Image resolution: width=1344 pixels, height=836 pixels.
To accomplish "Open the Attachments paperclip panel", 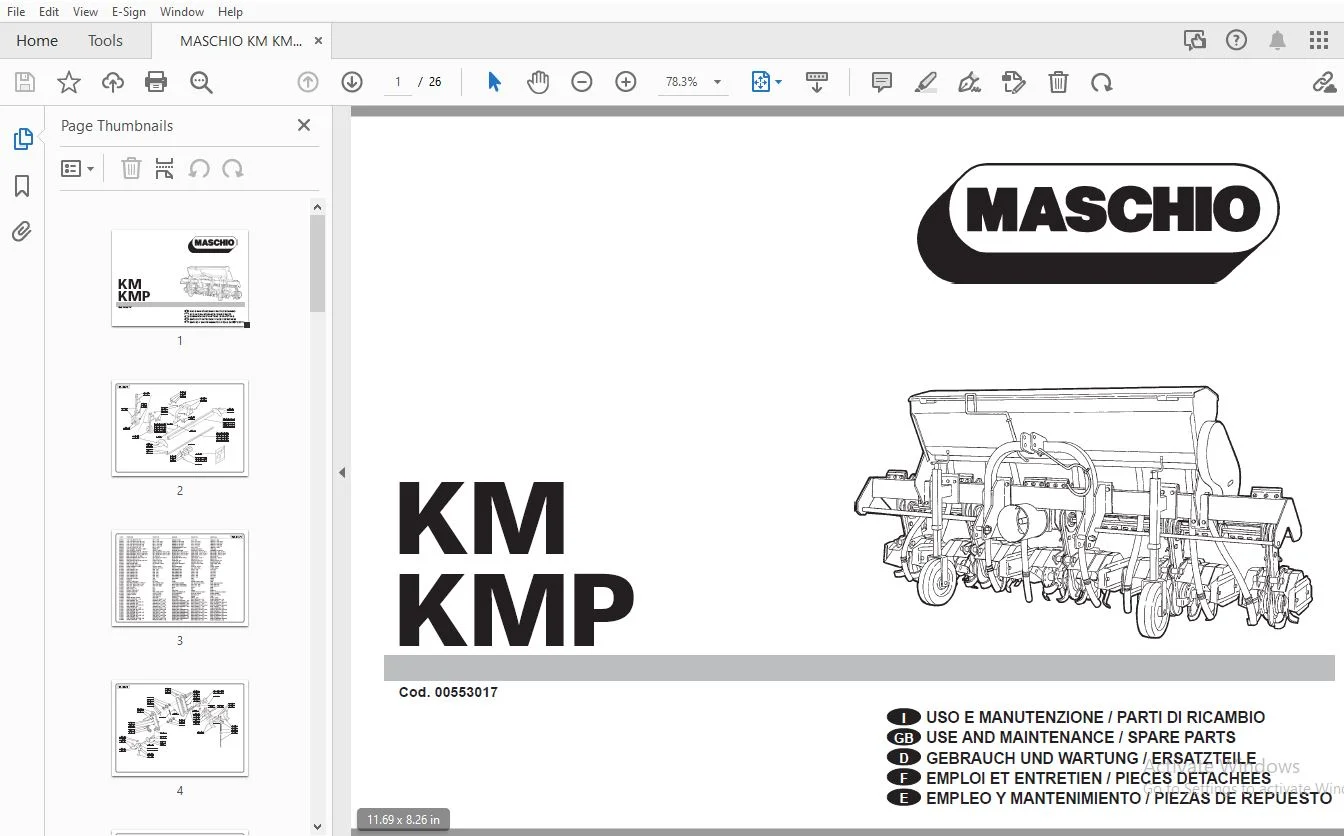I will [x=22, y=232].
